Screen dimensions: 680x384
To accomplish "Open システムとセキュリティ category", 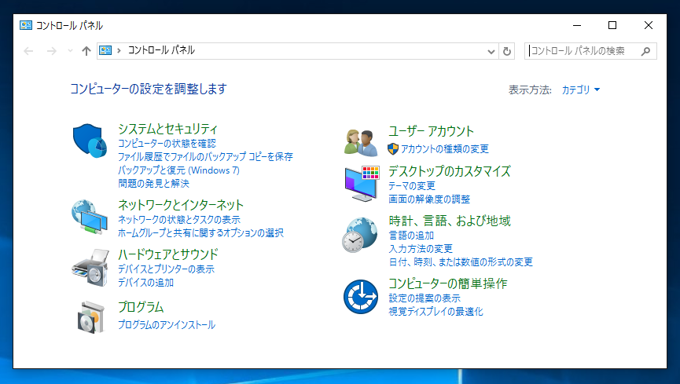I will 168,128.
